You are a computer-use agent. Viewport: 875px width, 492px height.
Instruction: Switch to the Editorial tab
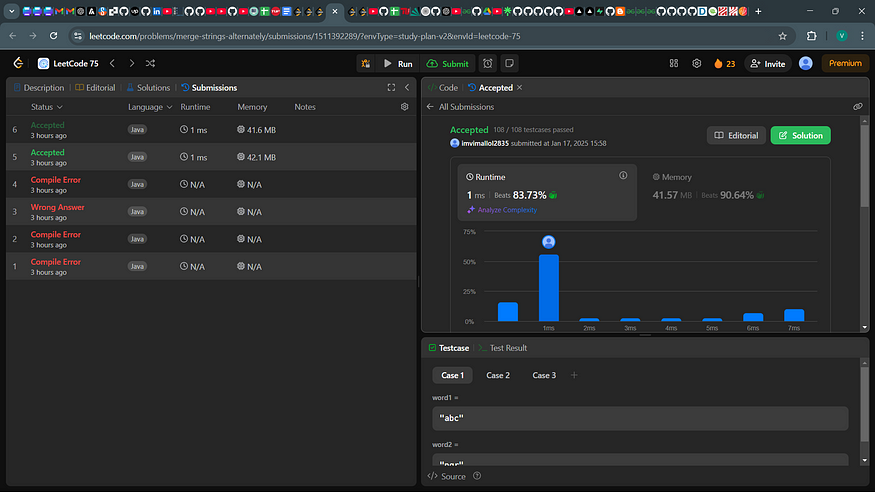95,88
